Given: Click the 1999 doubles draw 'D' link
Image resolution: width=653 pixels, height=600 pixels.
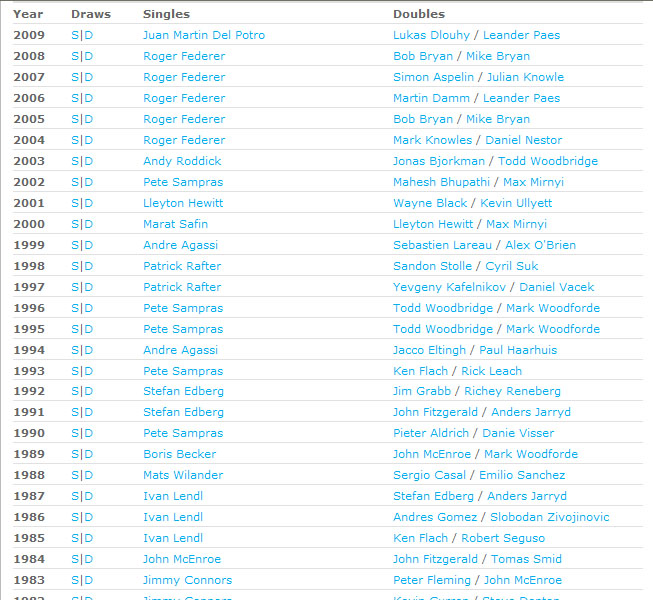Looking at the screenshot, I should point(88,245).
